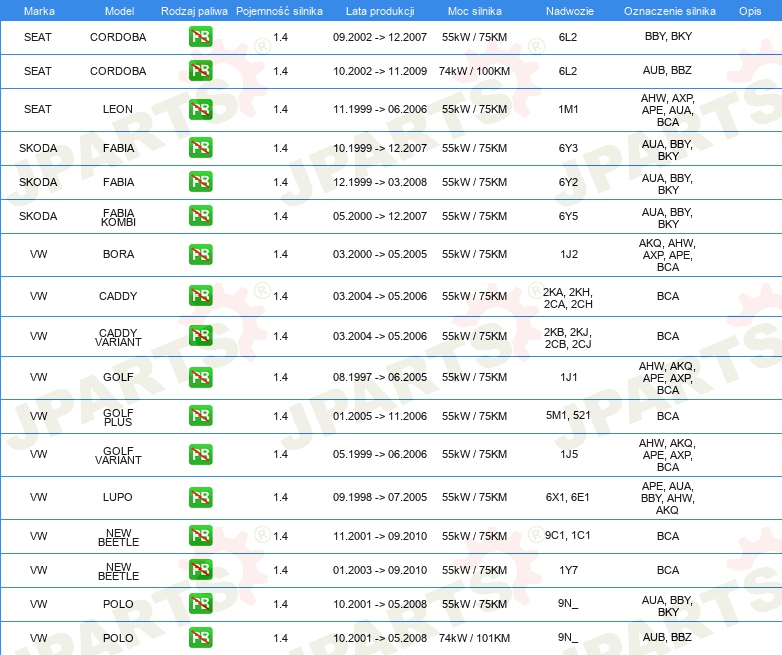The height and width of the screenshot is (655, 782).
Task: Click the Nadwozie column header
Action: coord(570,11)
